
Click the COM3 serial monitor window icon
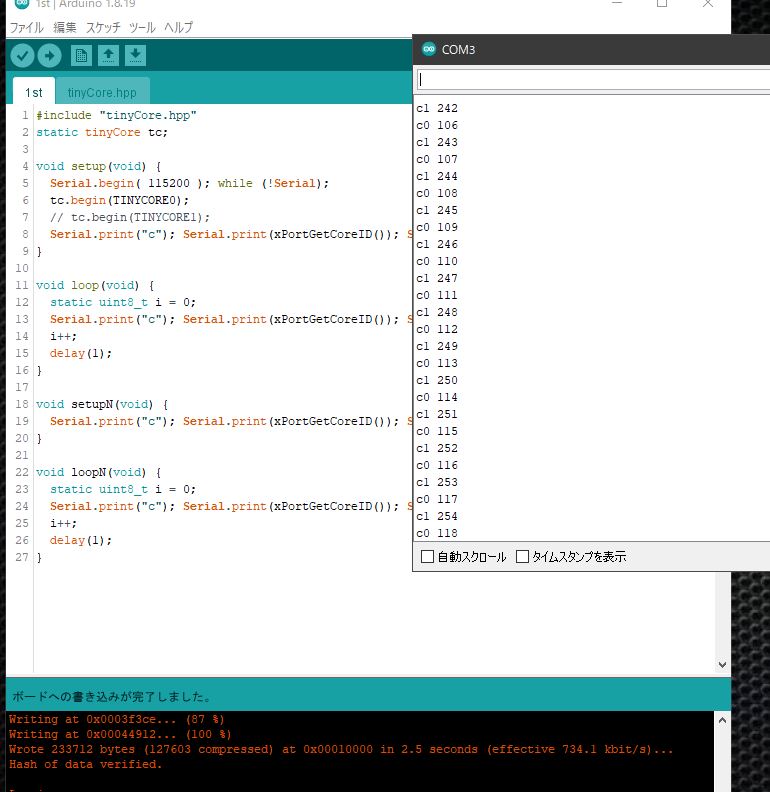pos(429,49)
